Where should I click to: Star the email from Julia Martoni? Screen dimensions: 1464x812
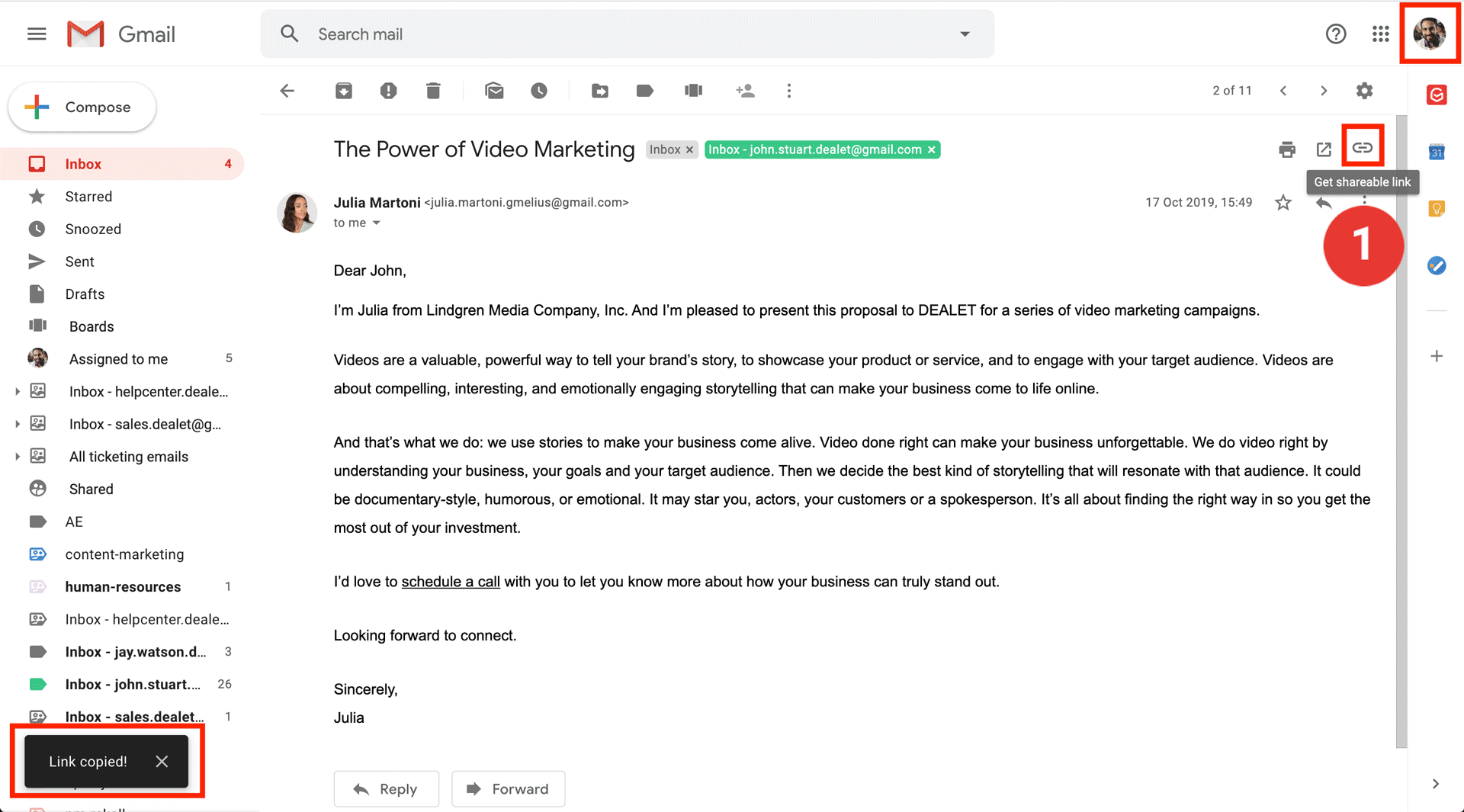click(x=1283, y=203)
